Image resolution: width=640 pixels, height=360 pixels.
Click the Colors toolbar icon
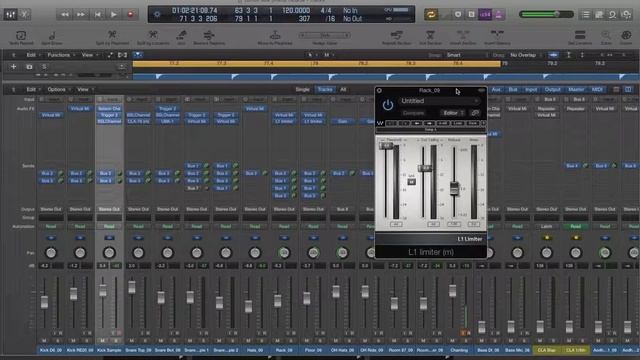pyautogui.click(x=626, y=37)
